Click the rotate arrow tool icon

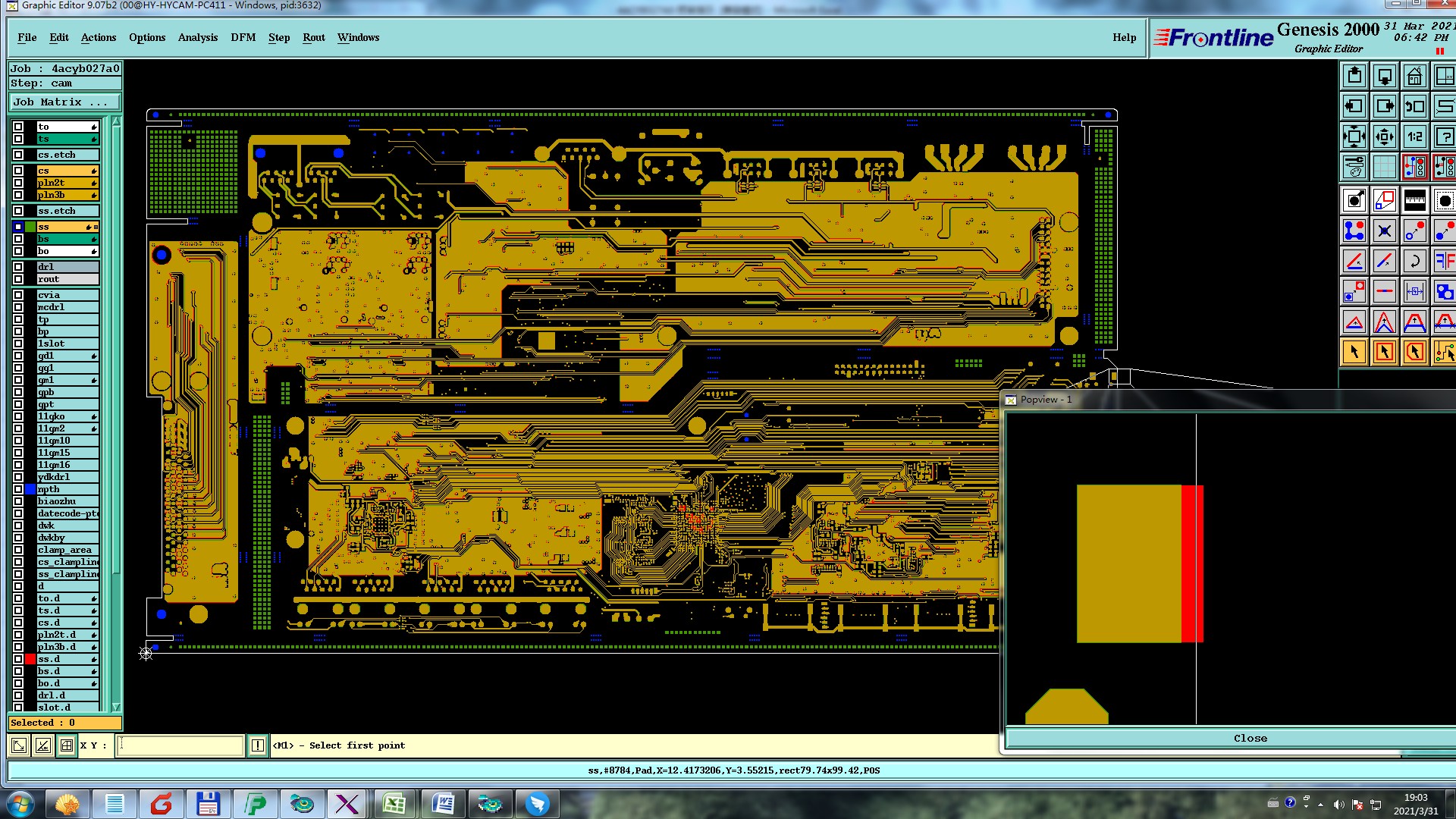1414,262
